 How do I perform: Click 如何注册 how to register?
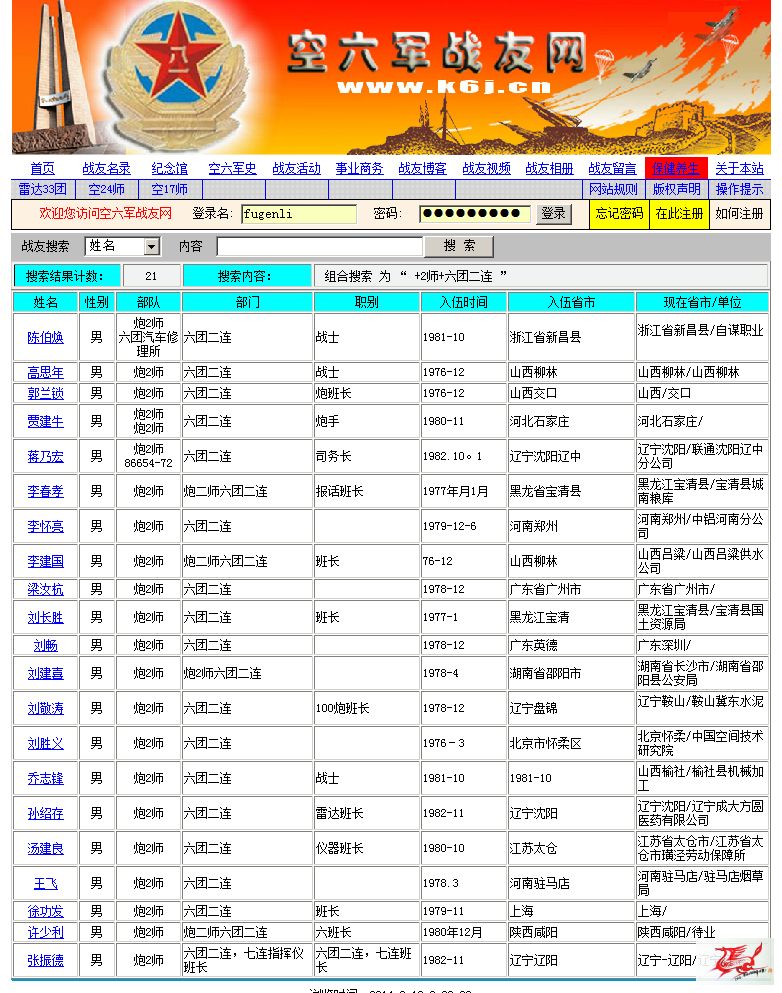pyautogui.click(x=740, y=213)
